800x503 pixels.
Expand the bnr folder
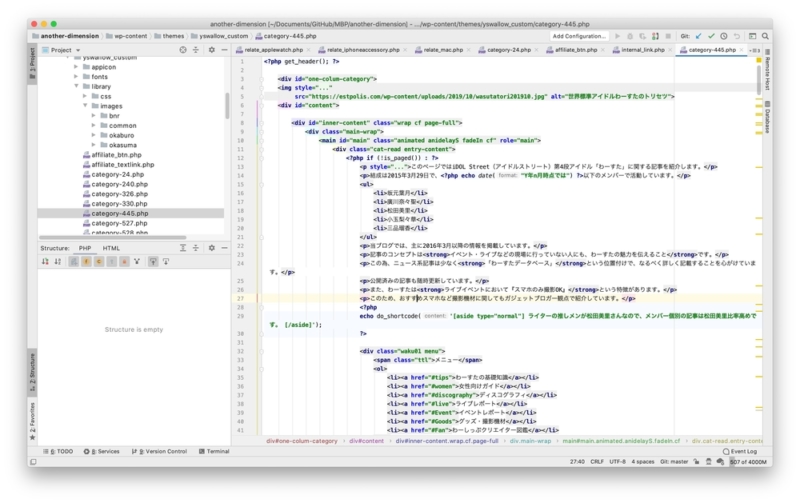pyautogui.click(x=93, y=116)
